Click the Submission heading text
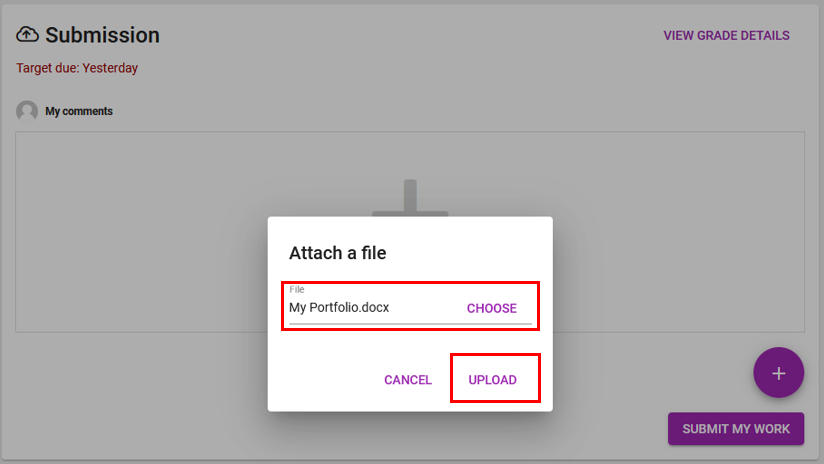This screenshot has width=824, height=464. (102, 35)
